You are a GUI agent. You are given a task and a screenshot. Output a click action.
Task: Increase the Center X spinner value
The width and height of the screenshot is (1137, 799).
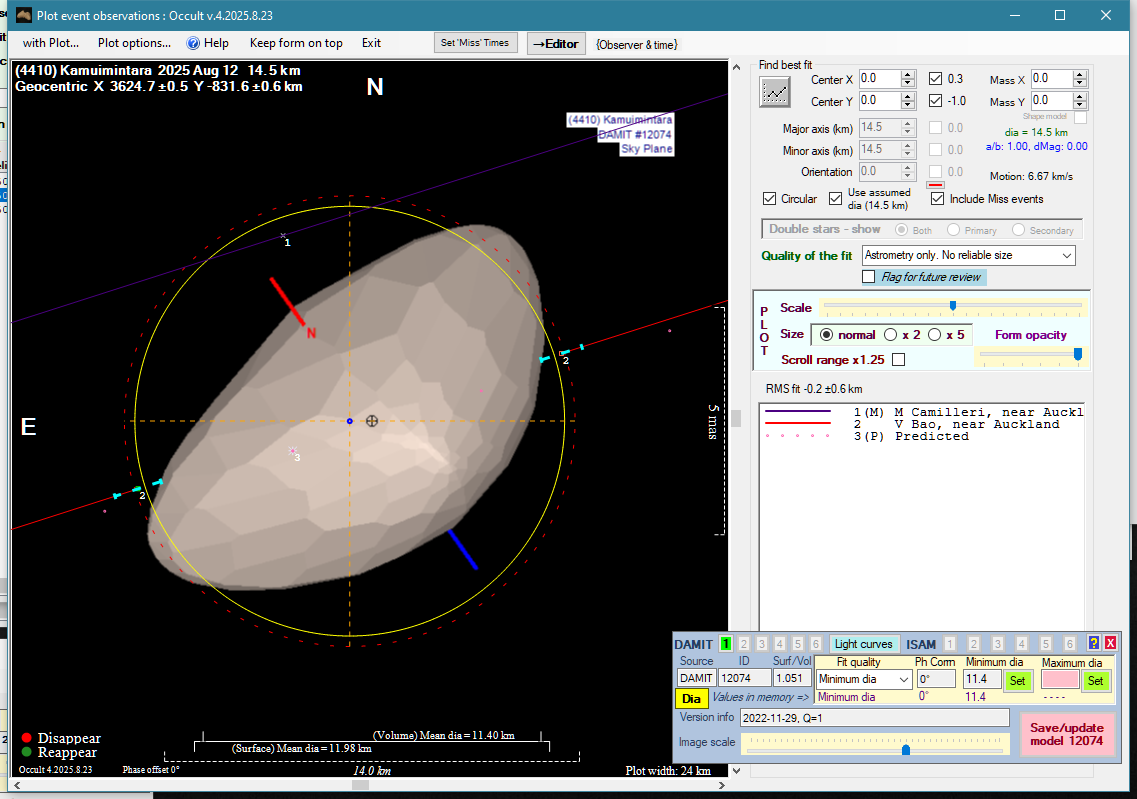[x=908, y=75]
